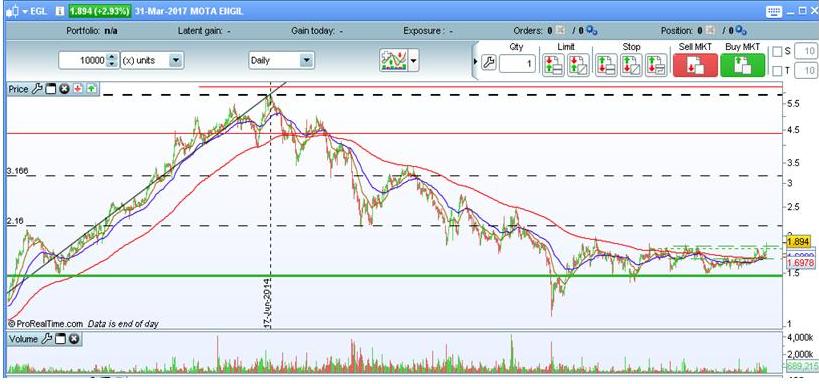The width and height of the screenshot is (819, 384).
Task: Click the Qty input field
Action: (517, 64)
